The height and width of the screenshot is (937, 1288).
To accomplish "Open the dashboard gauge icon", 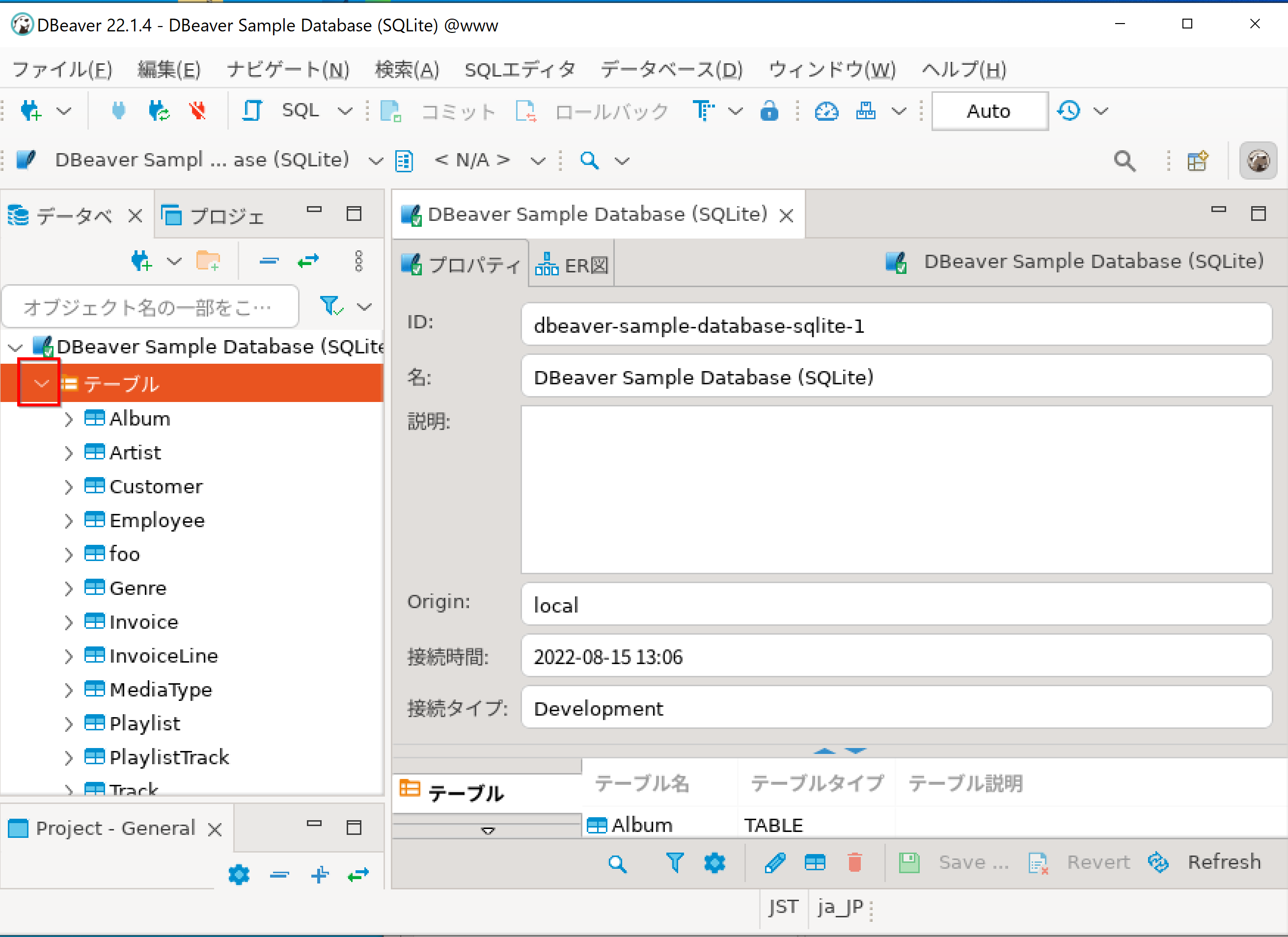I will pos(826,111).
